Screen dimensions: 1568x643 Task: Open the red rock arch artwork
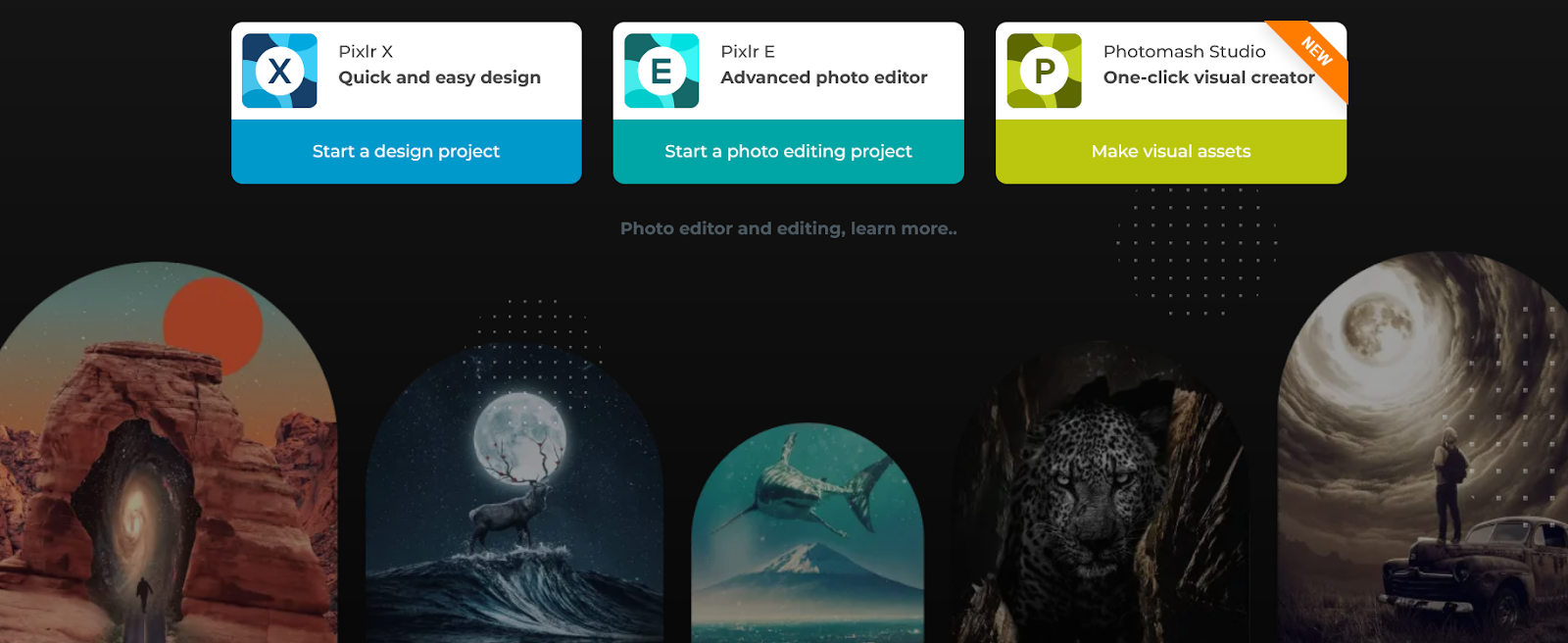169,453
